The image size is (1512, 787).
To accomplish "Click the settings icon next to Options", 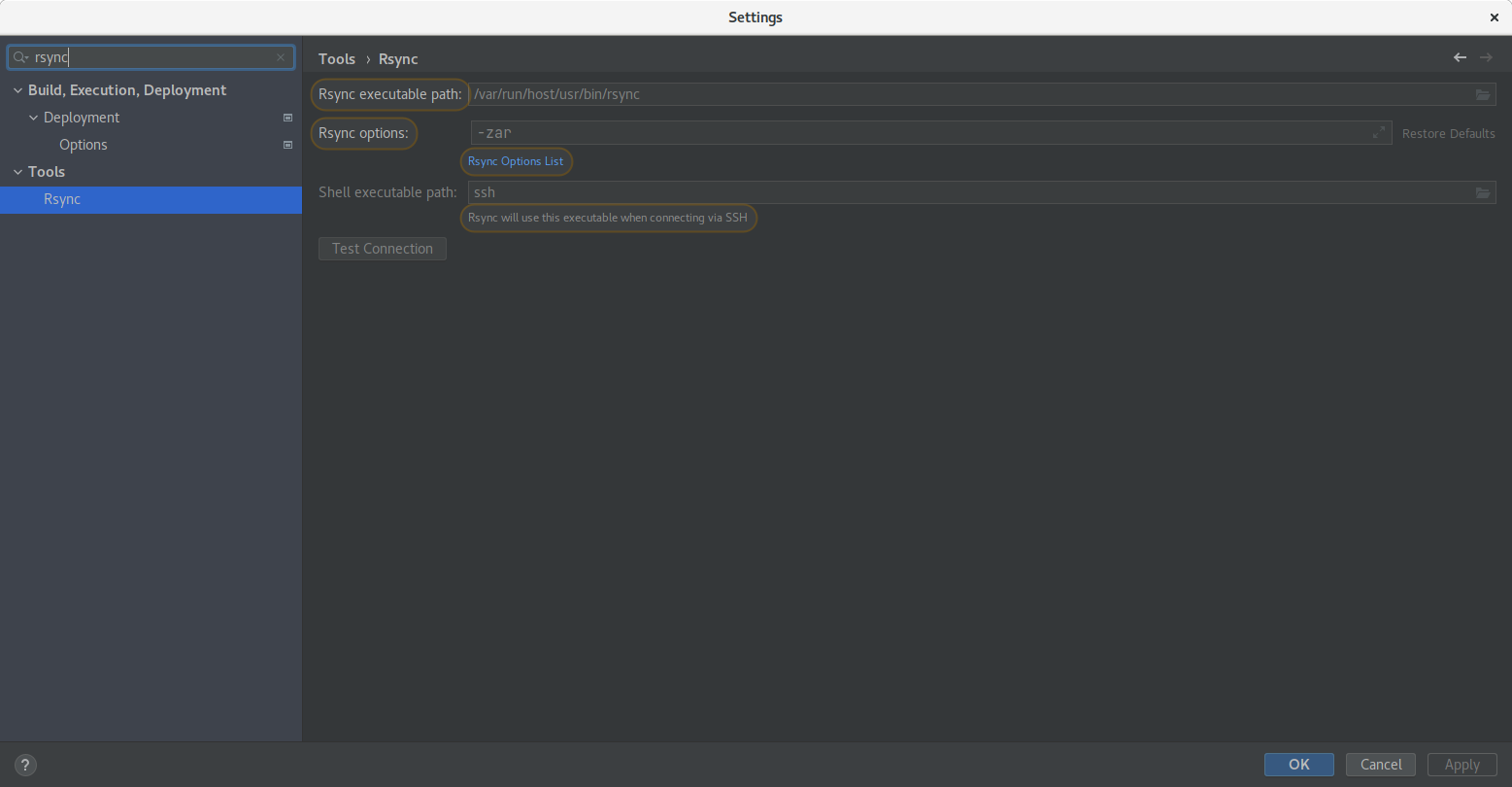I will (287, 144).
